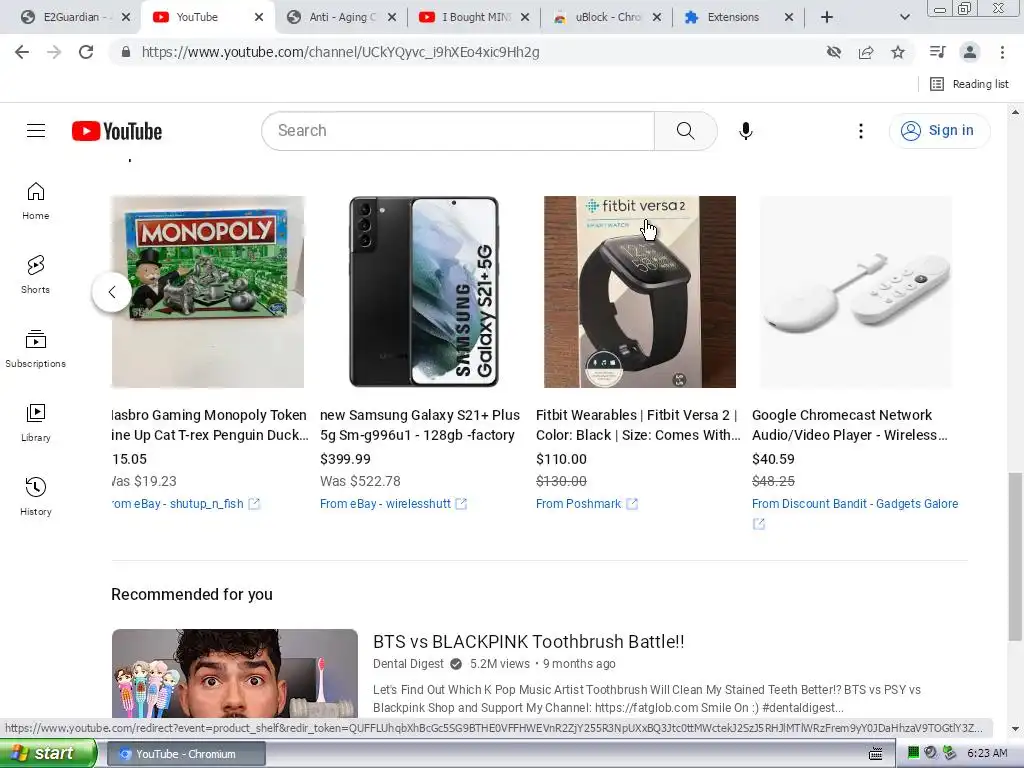Screen dimensions: 1024x768
Task: Open Subscriptions in sidebar
Action: point(35,348)
